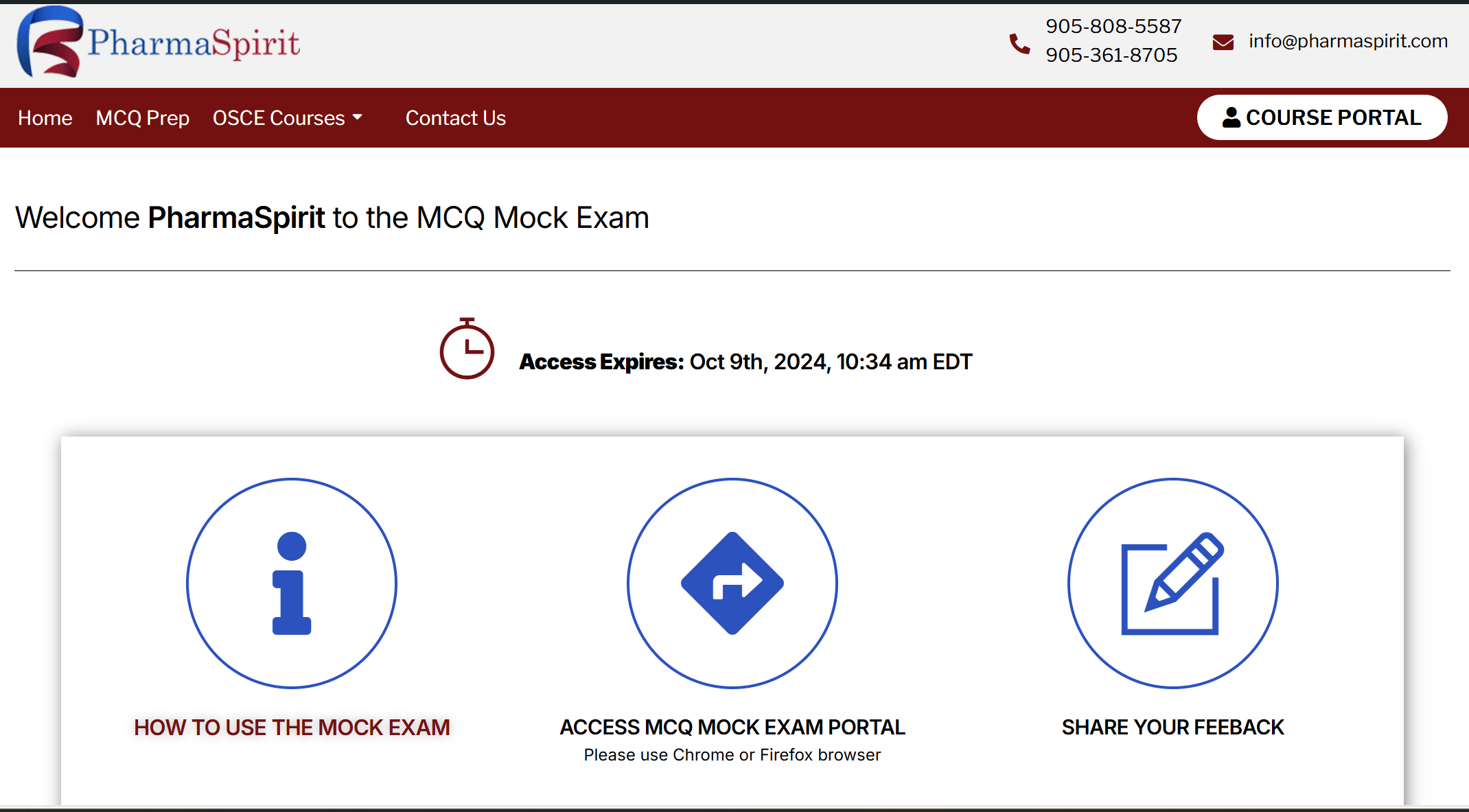This screenshot has height=812, width=1469.
Task: Click the user icon in Course Portal
Action: [1231, 117]
